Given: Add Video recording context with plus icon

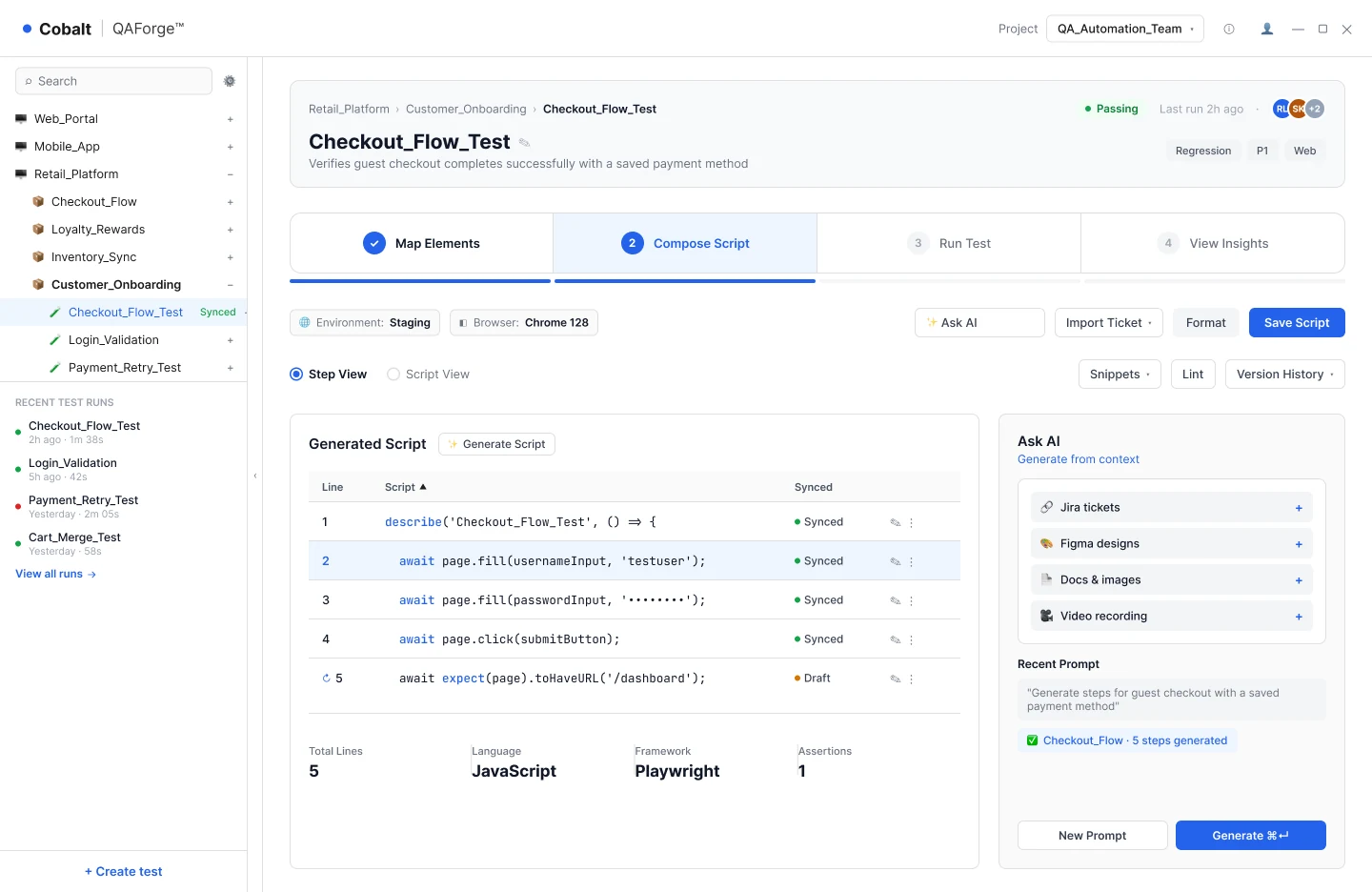Looking at the screenshot, I should tap(1299, 617).
